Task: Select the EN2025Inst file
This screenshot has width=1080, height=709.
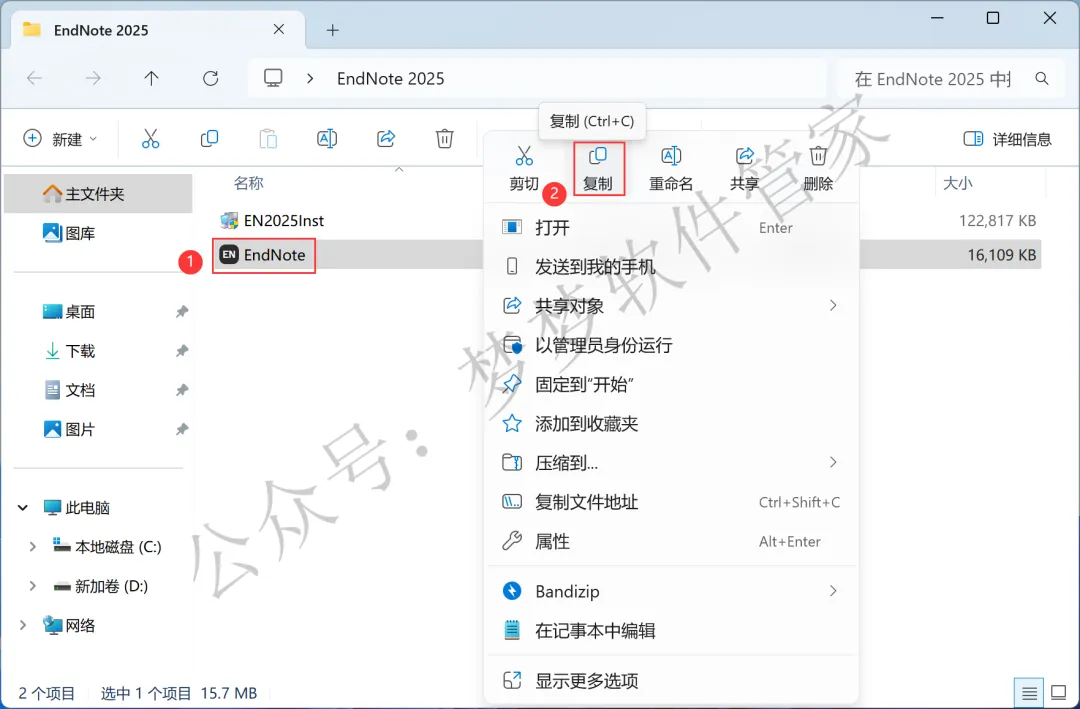Action: [x=272, y=220]
